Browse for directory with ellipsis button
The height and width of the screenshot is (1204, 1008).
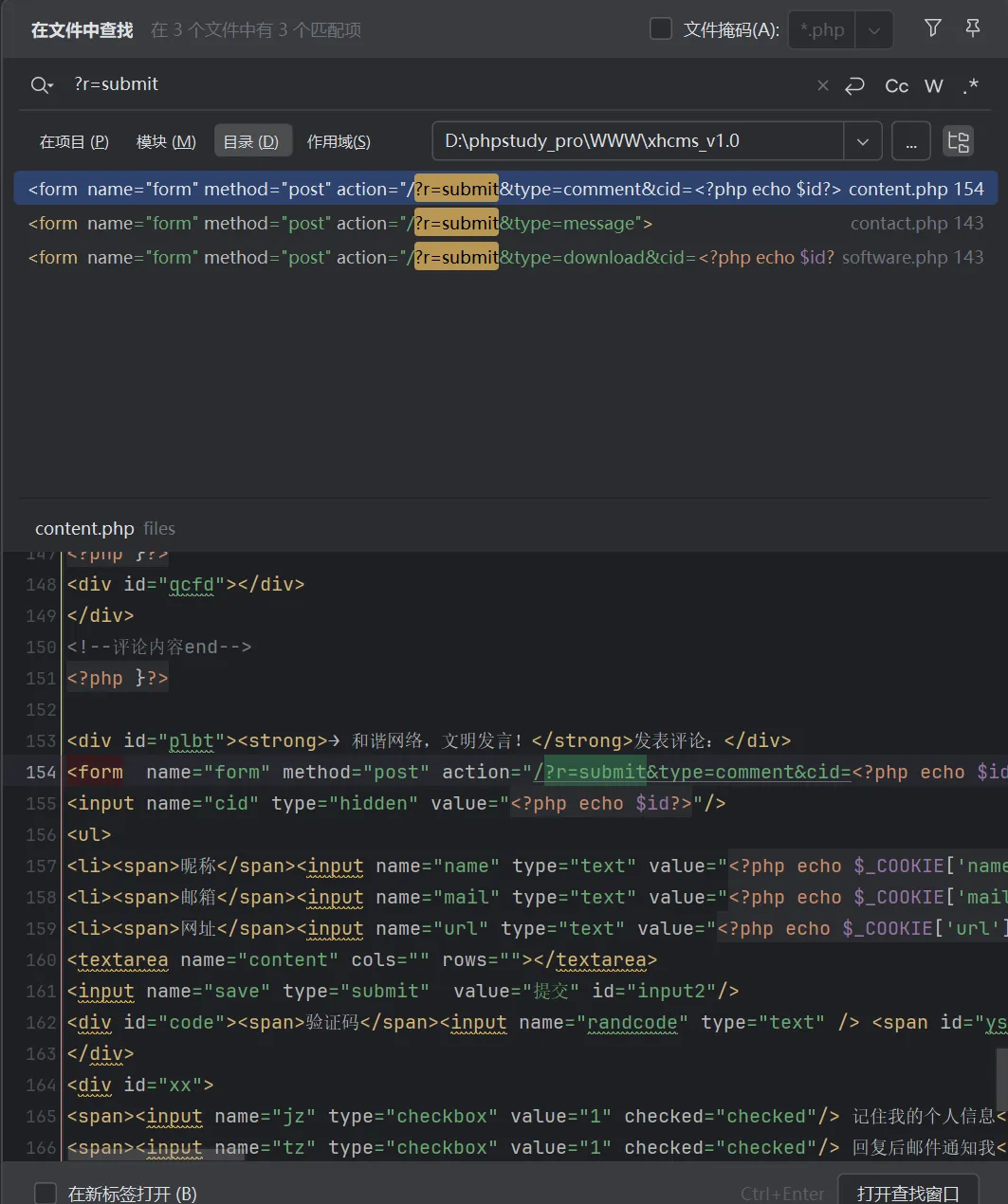coord(910,141)
